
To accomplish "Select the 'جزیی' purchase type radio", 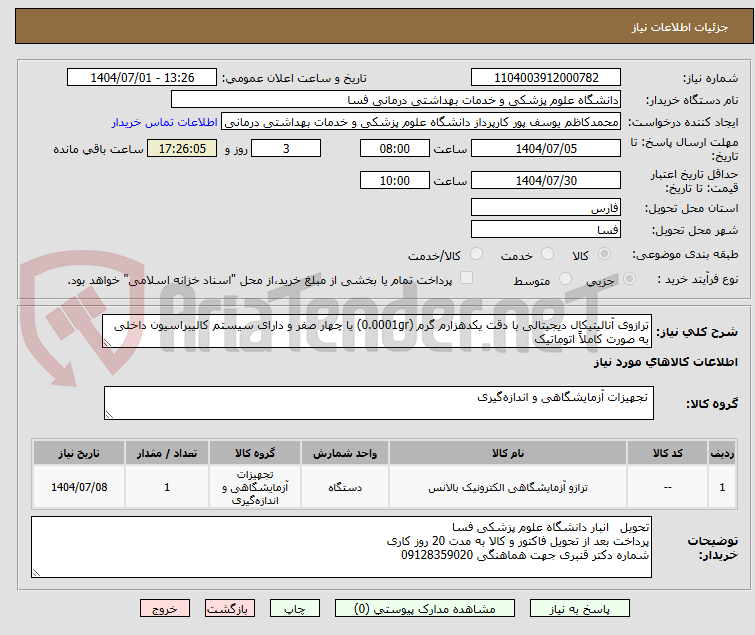I will 629,279.
